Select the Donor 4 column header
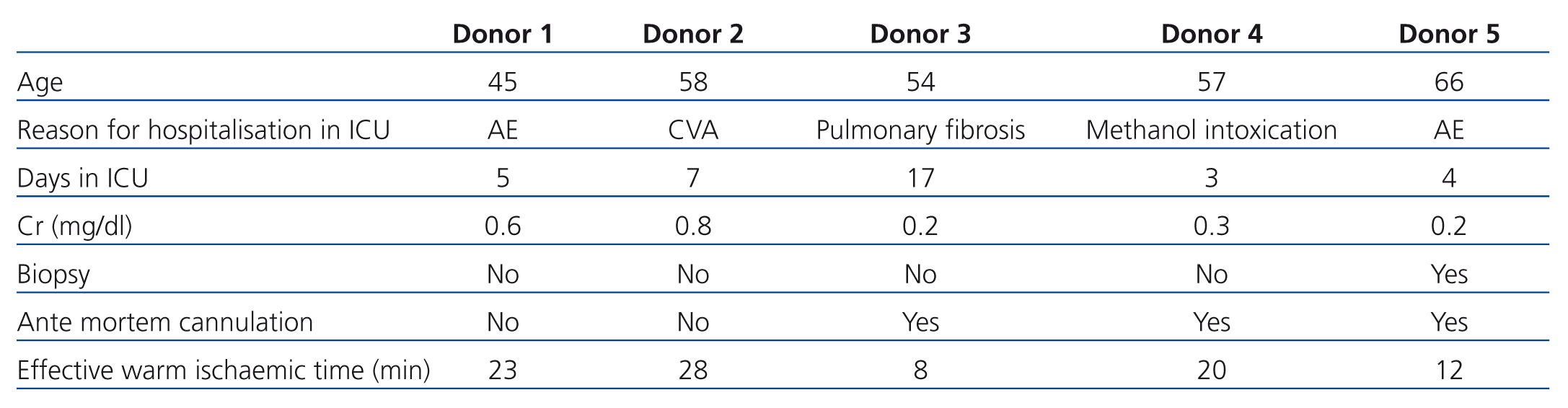This screenshot has height=408, width=1568. point(1211,34)
